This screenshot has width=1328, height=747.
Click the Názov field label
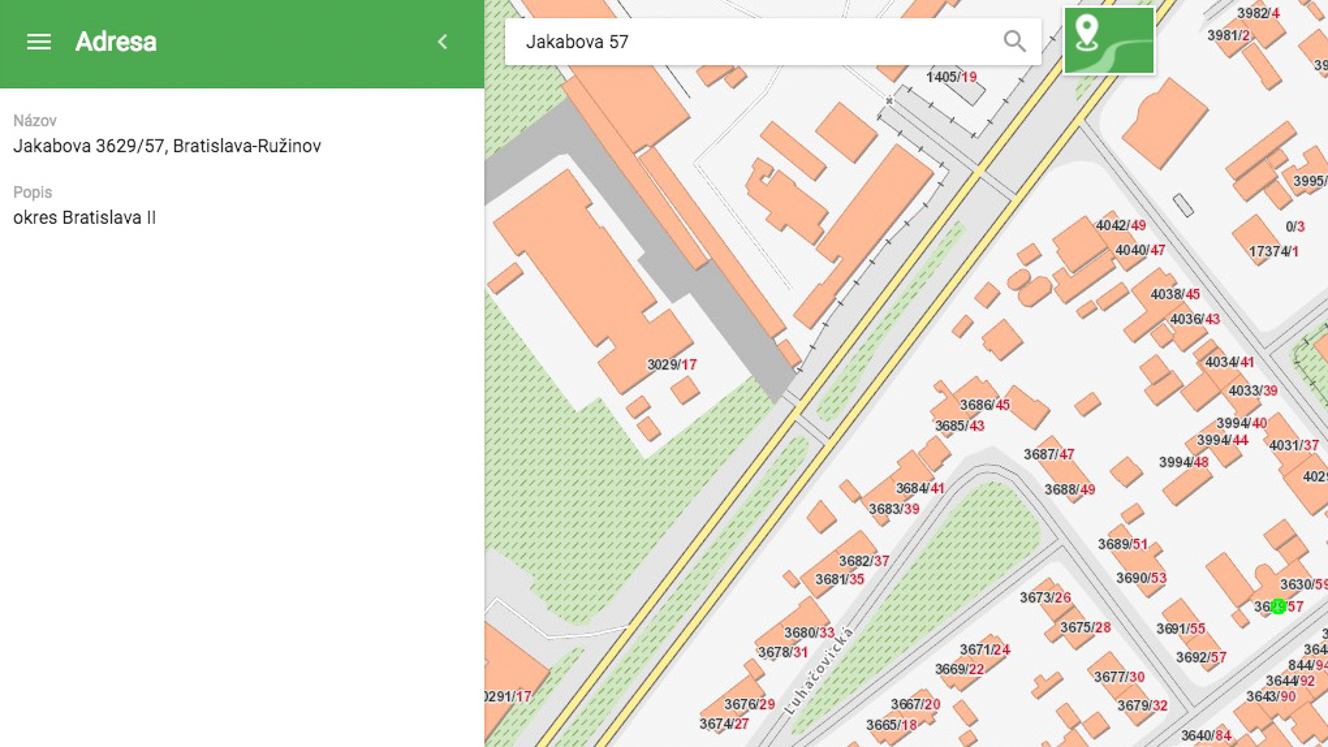pyautogui.click(x=35, y=121)
